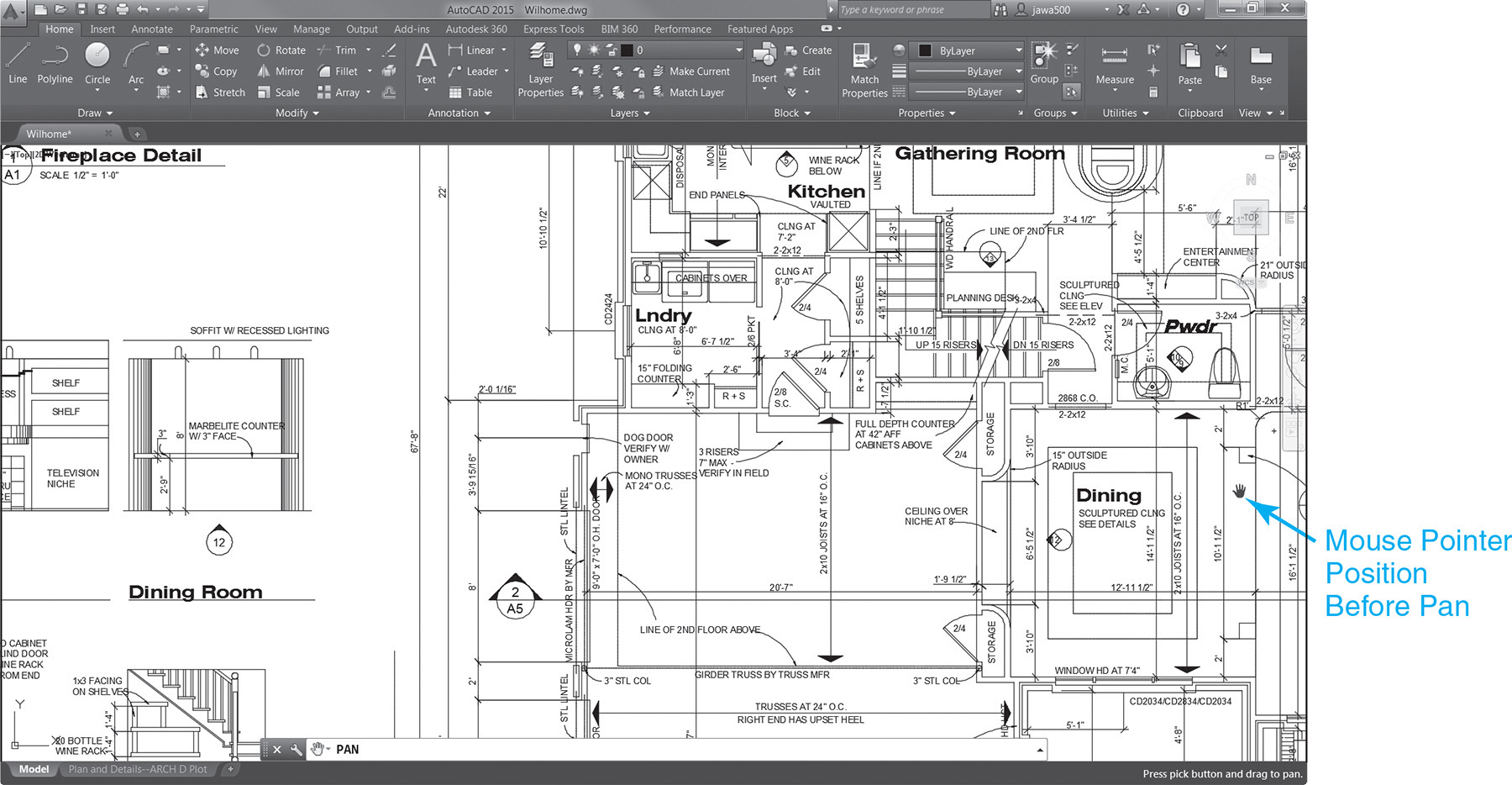Click Make Current layer button
This screenshot has width=1512, height=785.
click(690, 71)
